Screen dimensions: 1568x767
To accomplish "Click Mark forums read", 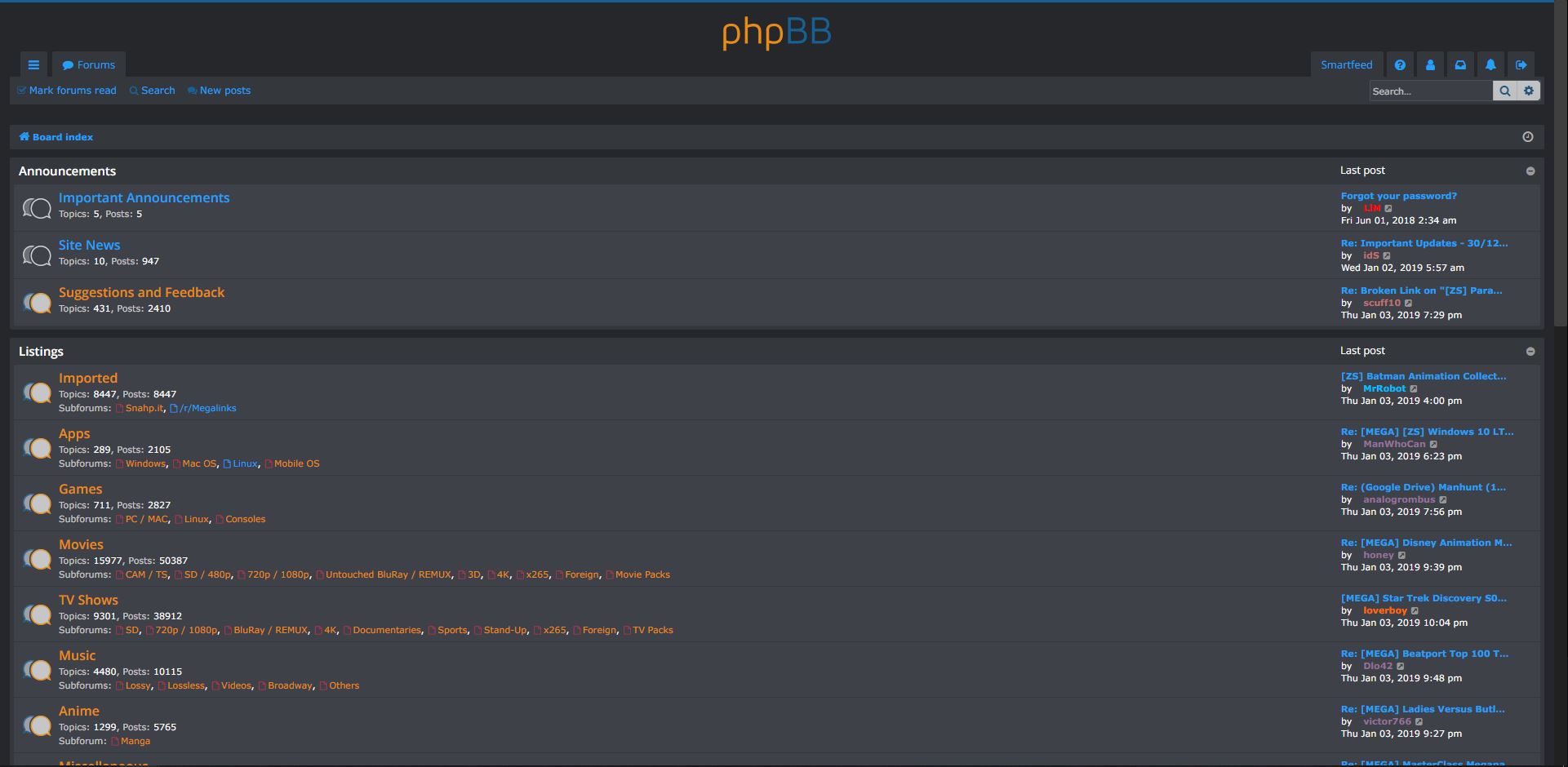I will pyautogui.click(x=67, y=91).
